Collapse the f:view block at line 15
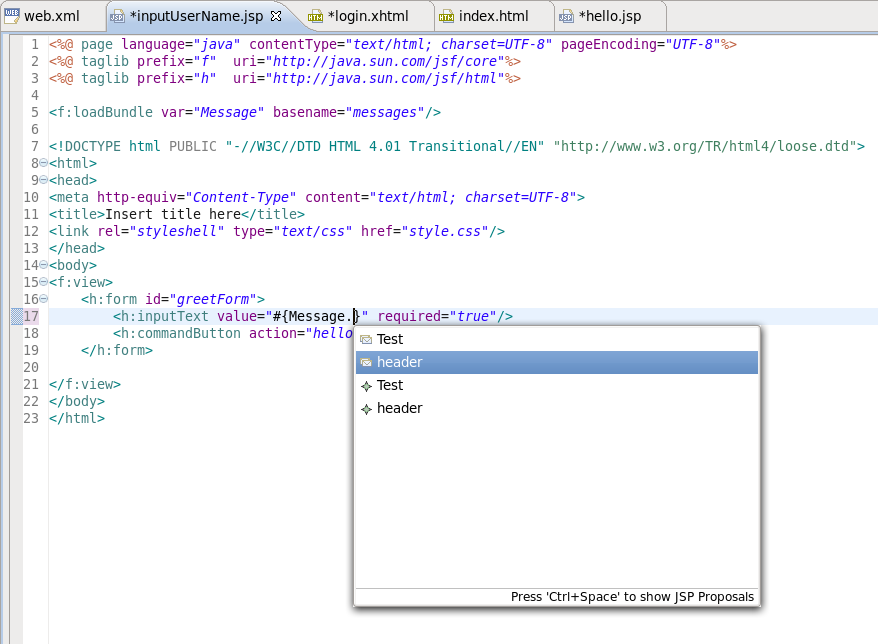 [x=44, y=282]
